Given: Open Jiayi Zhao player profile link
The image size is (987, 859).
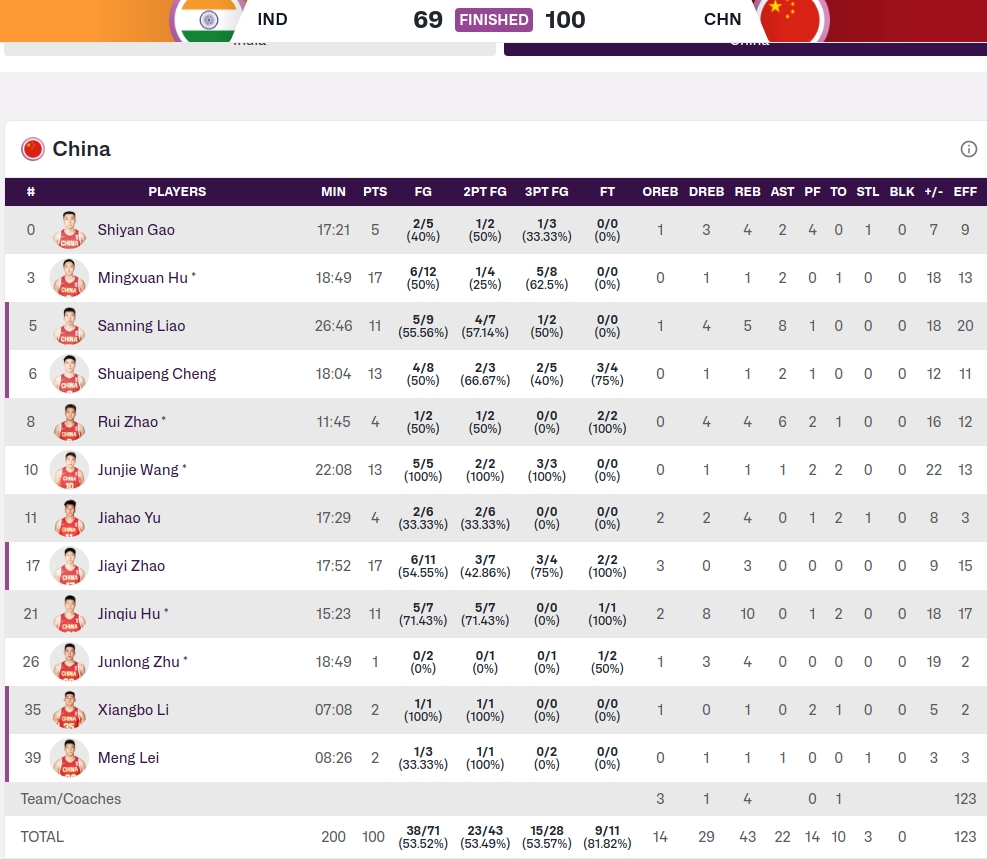Looking at the screenshot, I should (x=131, y=566).
